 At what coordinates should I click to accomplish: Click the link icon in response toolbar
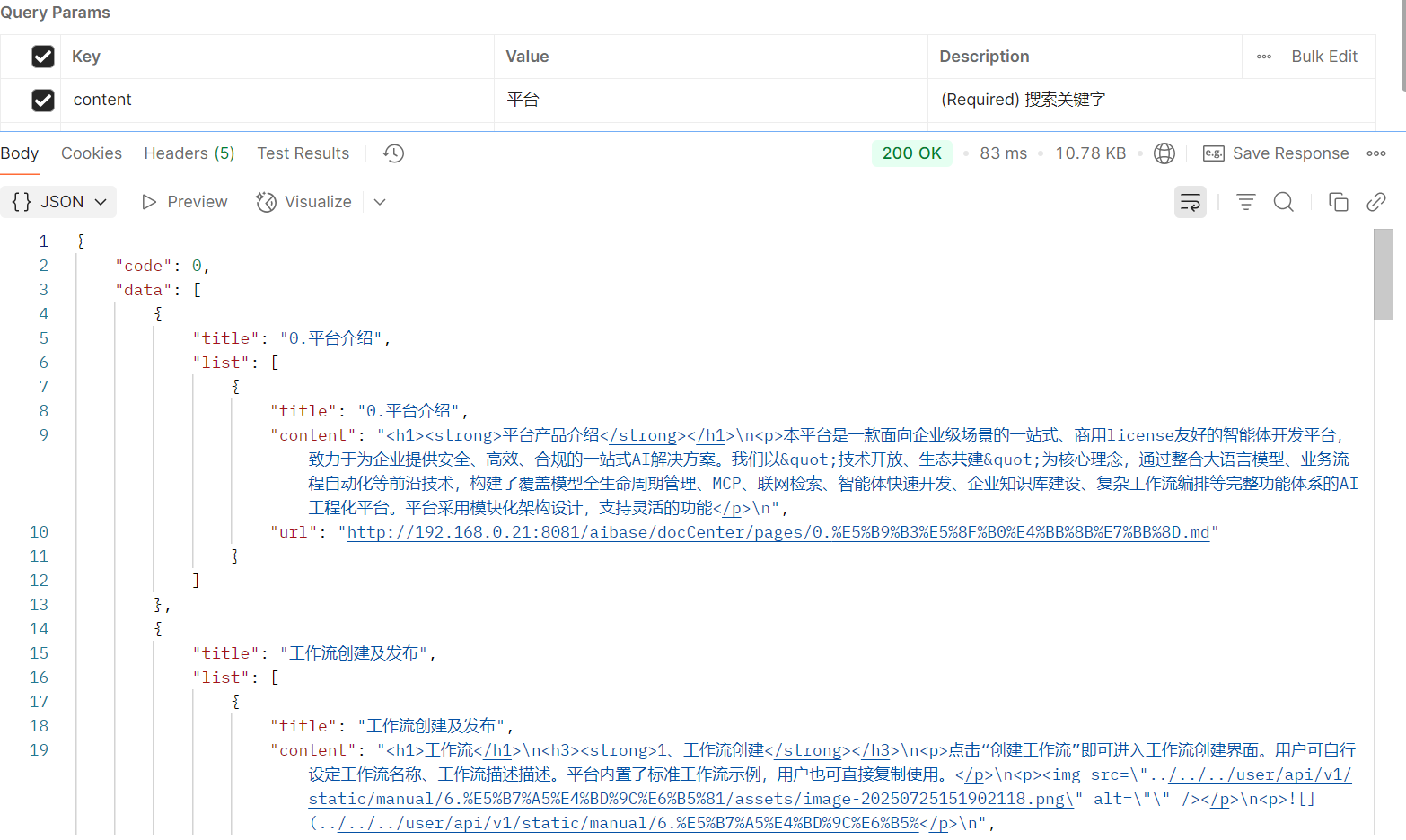(1376, 202)
